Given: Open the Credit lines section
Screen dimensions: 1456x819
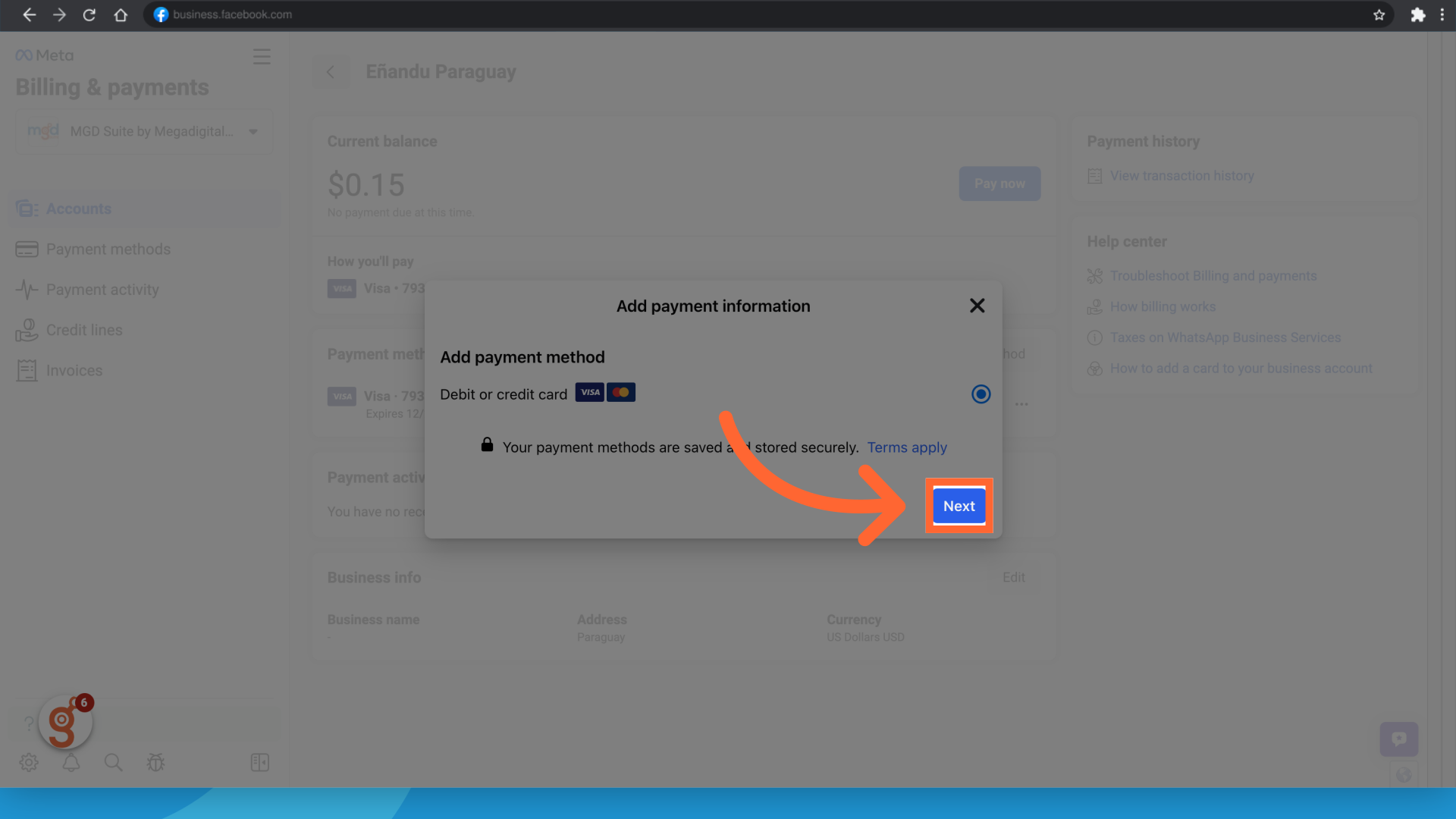Looking at the screenshot, I should (84, 330).
